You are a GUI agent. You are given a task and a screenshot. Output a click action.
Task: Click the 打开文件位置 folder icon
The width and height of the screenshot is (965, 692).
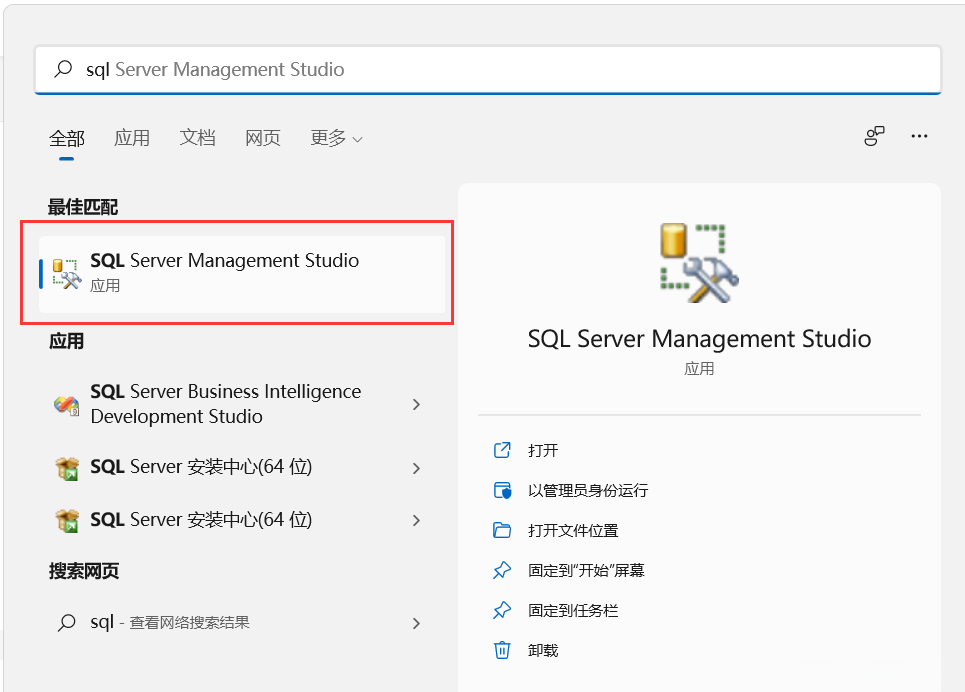[x=503, y=531]
